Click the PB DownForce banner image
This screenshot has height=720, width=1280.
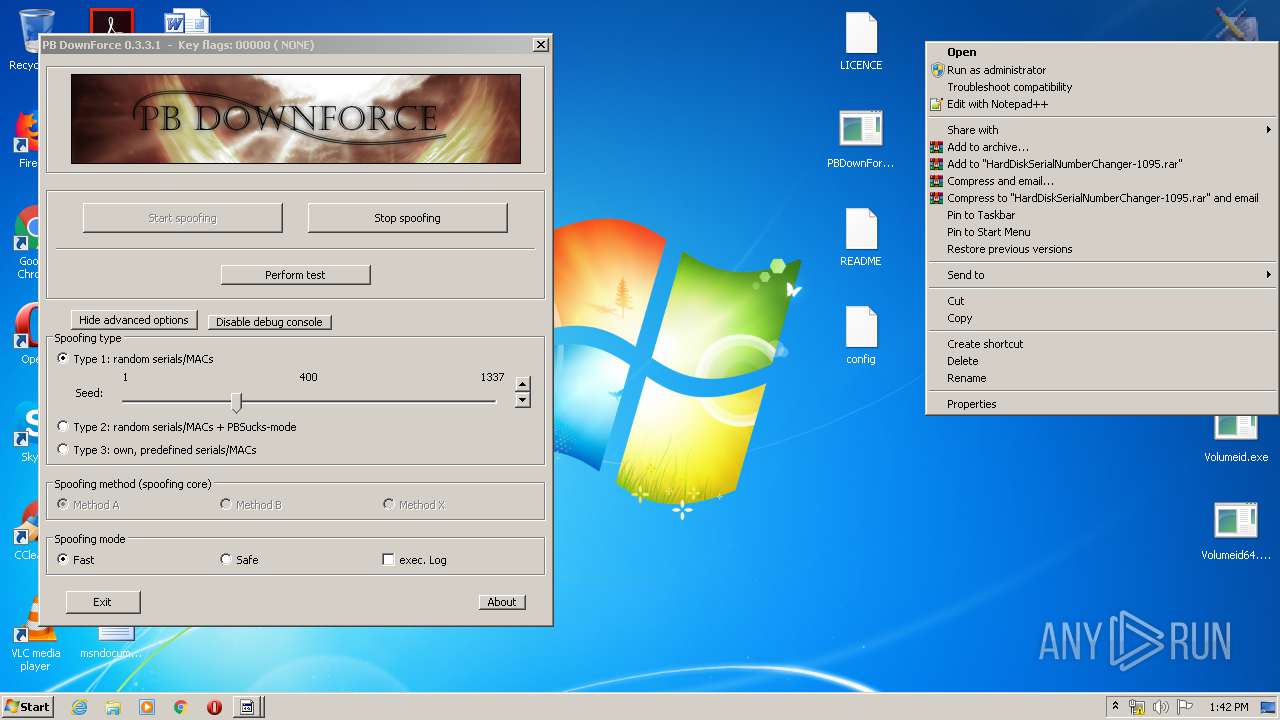click(296, 119)
